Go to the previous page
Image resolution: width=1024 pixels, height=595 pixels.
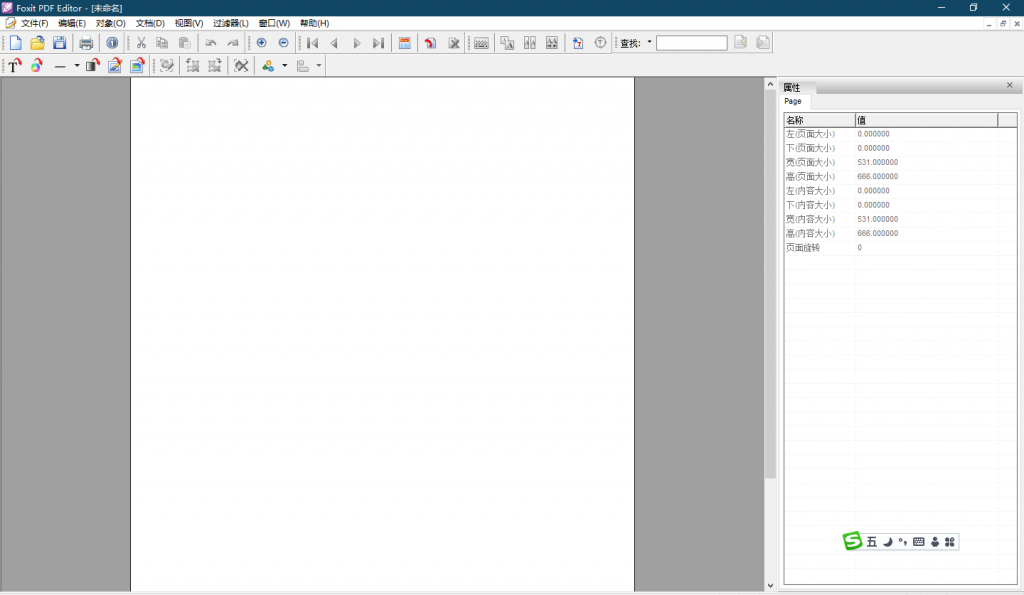click(334, 43)
